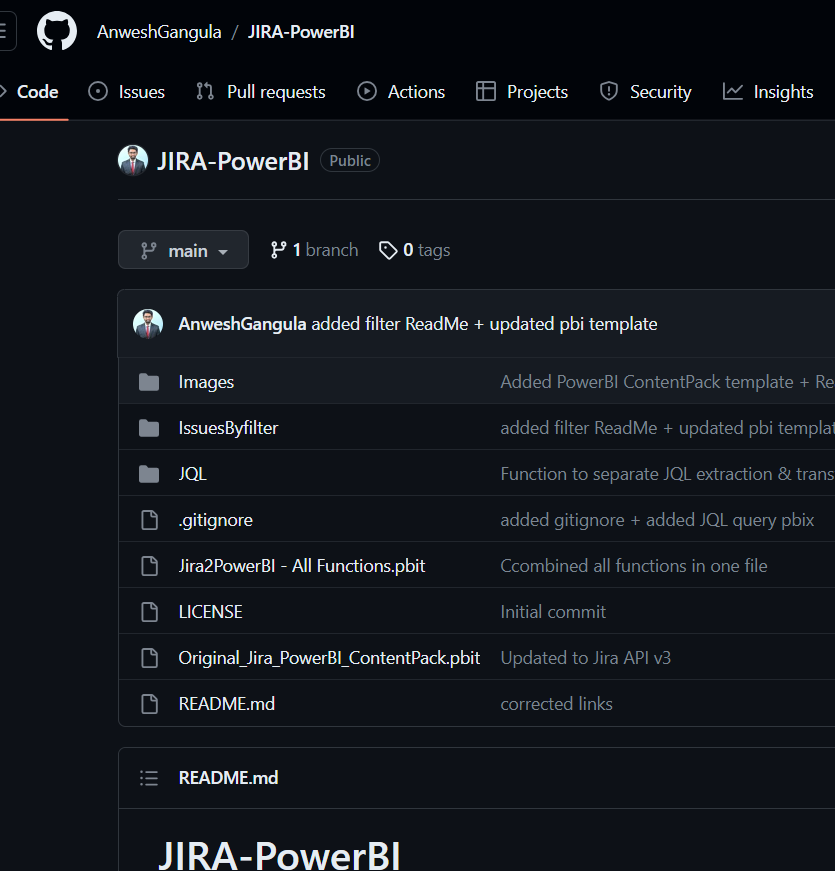Click the 'Updated to Jira API v3' commit

[x=586, y=658]
